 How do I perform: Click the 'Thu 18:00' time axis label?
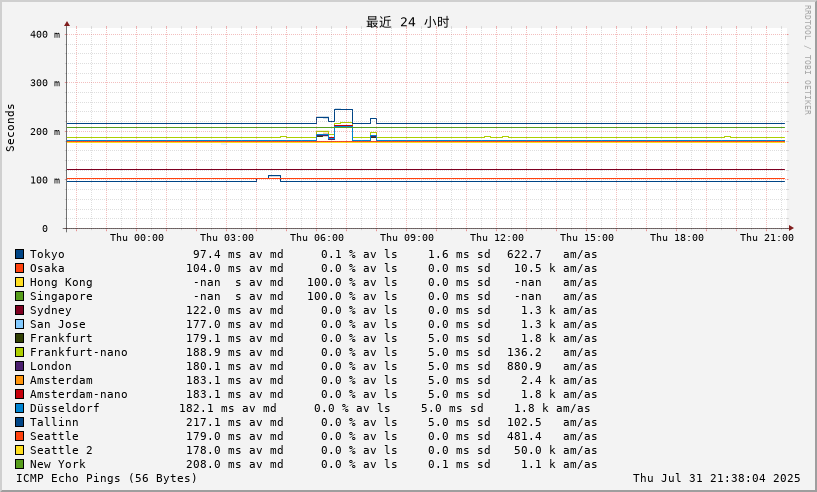pyautogui.click(x=677, y=238)
